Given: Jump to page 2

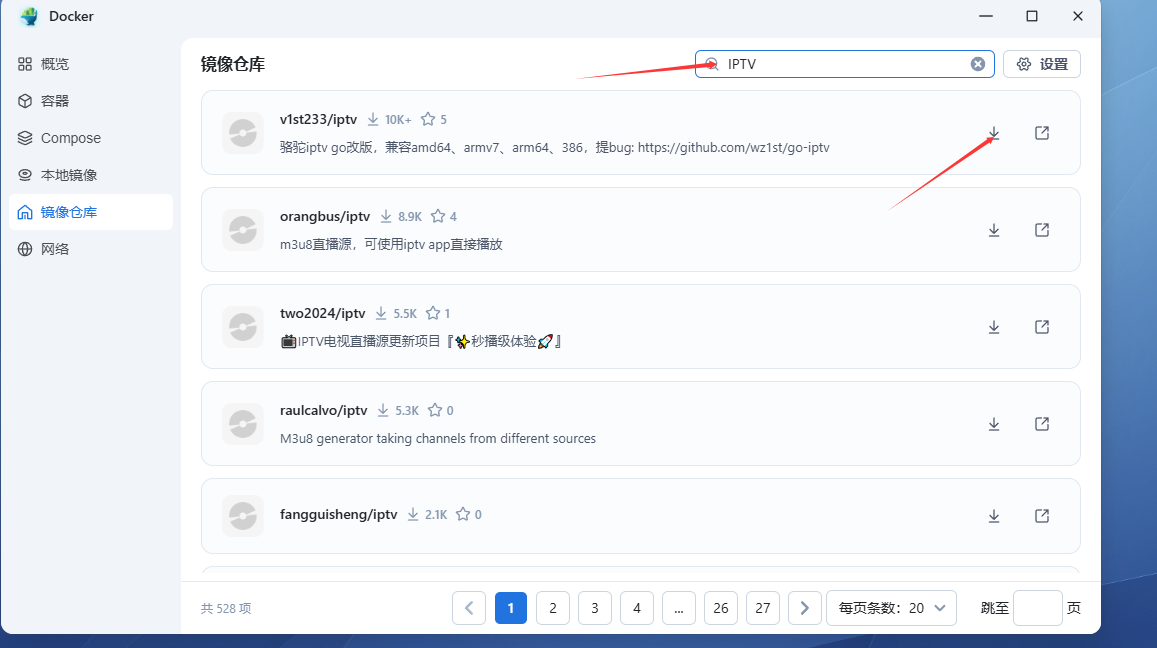Looking at the screenshot, I should coord(553,608).
